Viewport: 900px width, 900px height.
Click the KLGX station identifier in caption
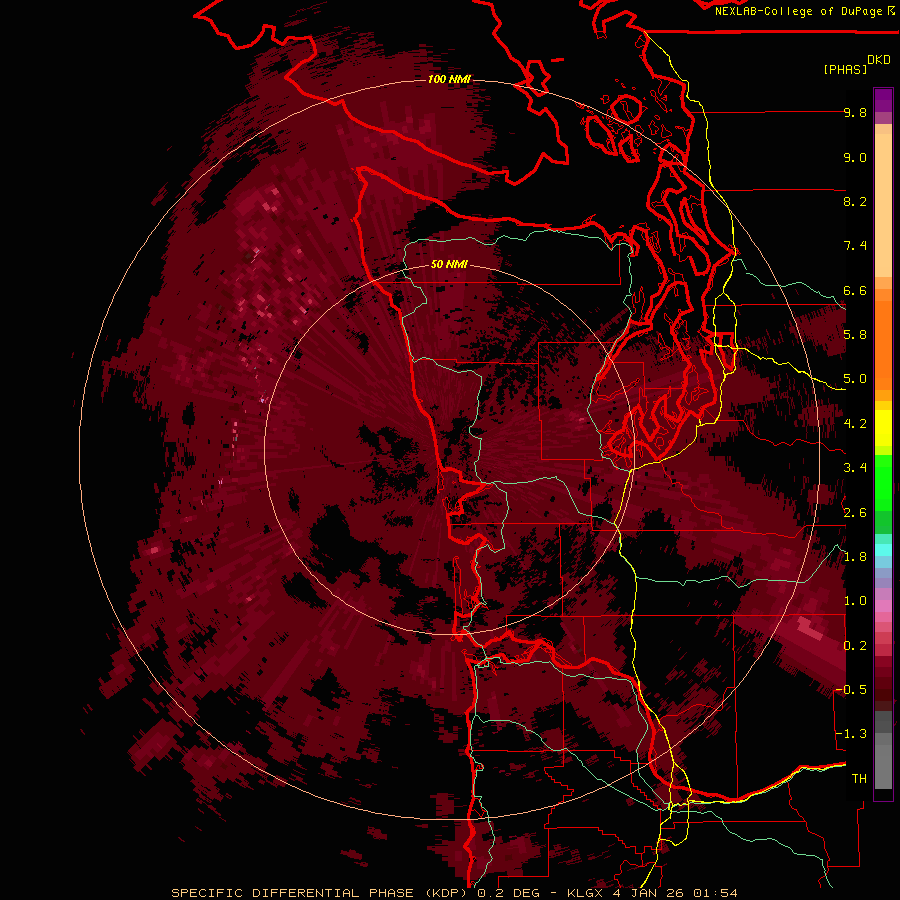(585, 893)
